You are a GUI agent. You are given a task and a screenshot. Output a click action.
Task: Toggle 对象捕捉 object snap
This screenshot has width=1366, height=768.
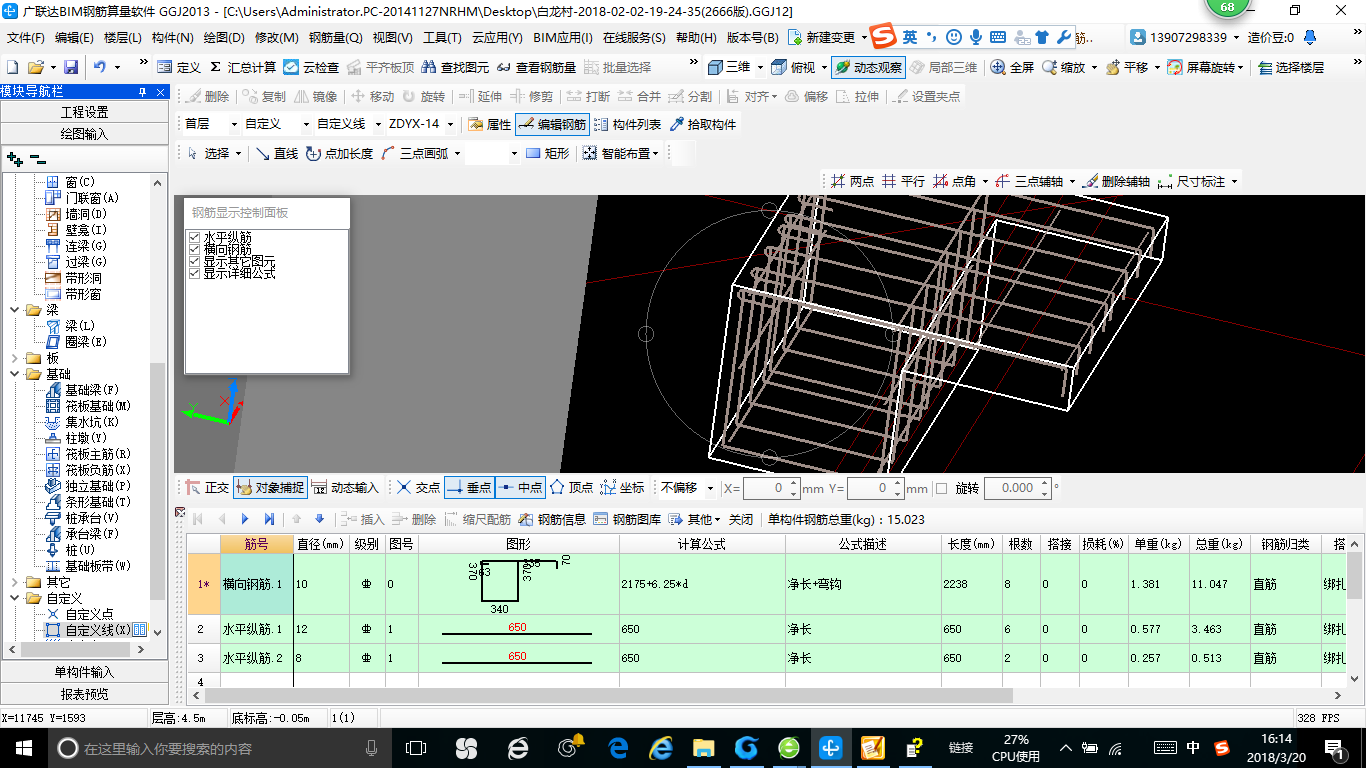[269, 488]
